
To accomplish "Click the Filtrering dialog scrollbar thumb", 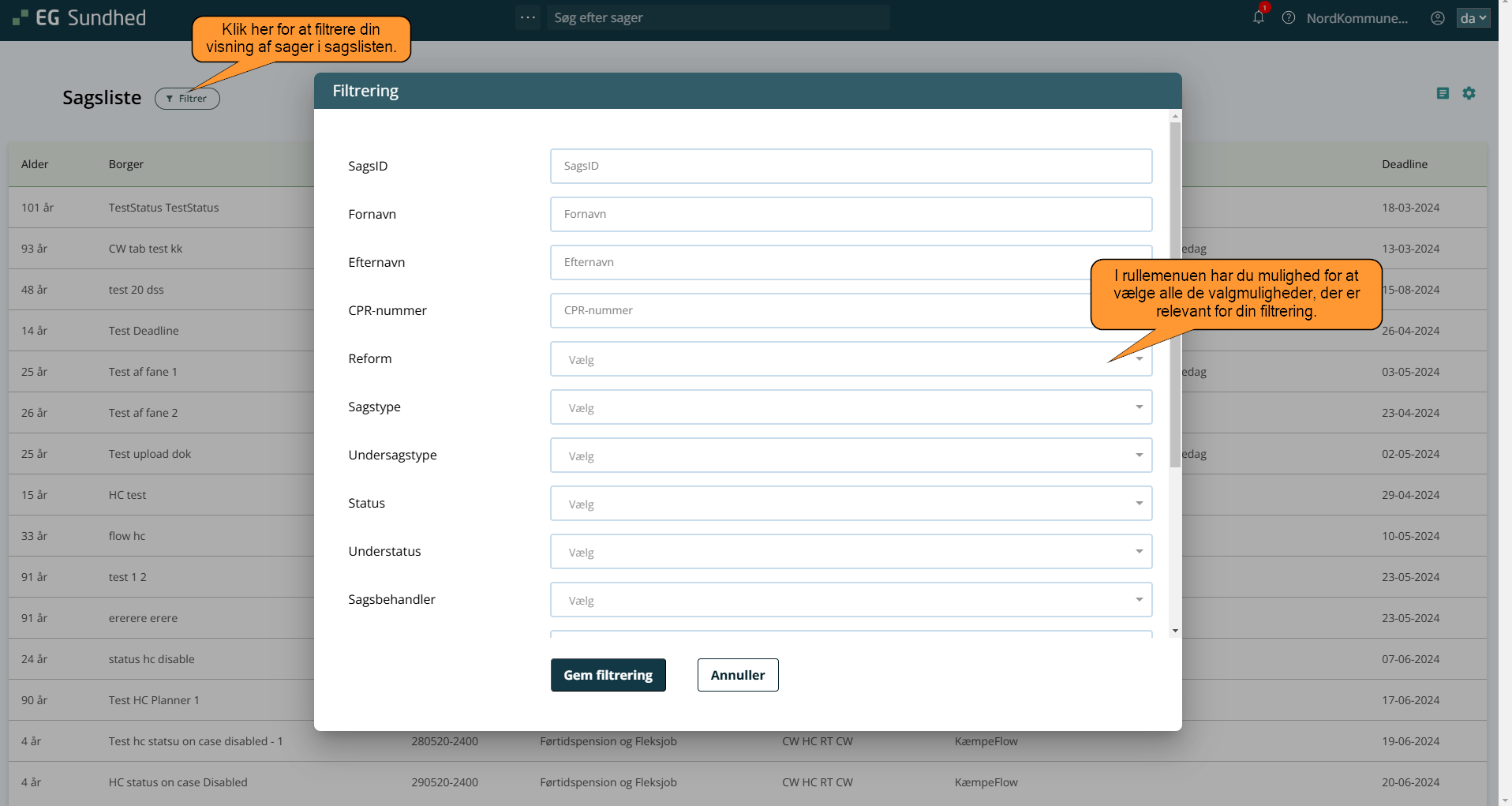I will [x=1175, y=294].
